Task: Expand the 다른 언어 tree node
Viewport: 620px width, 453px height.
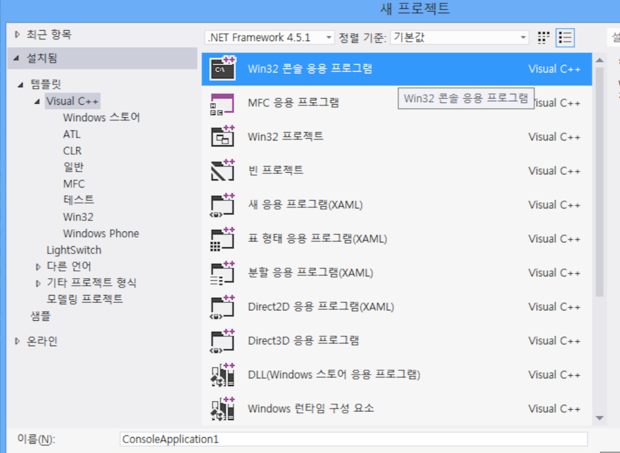Action: 38,267
